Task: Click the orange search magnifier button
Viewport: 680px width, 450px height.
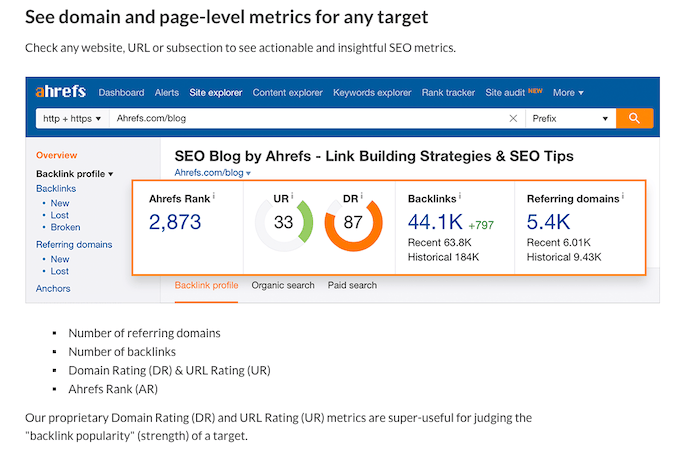Action: click(634, 118)
